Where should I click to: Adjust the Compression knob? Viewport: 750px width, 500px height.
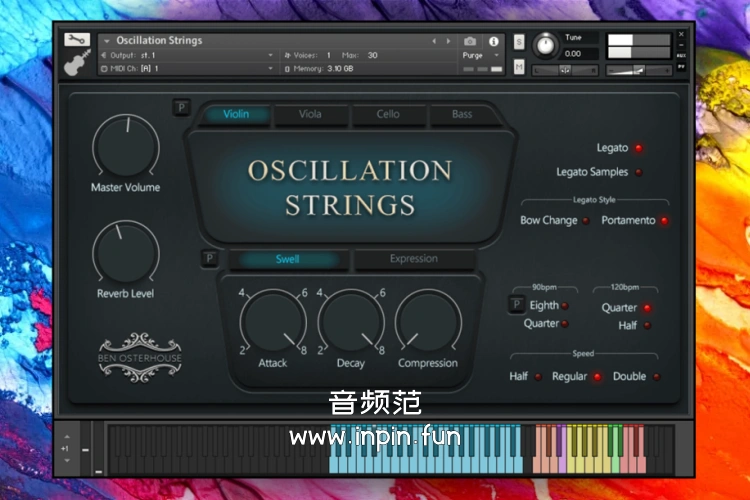click(x=428, y=322)
